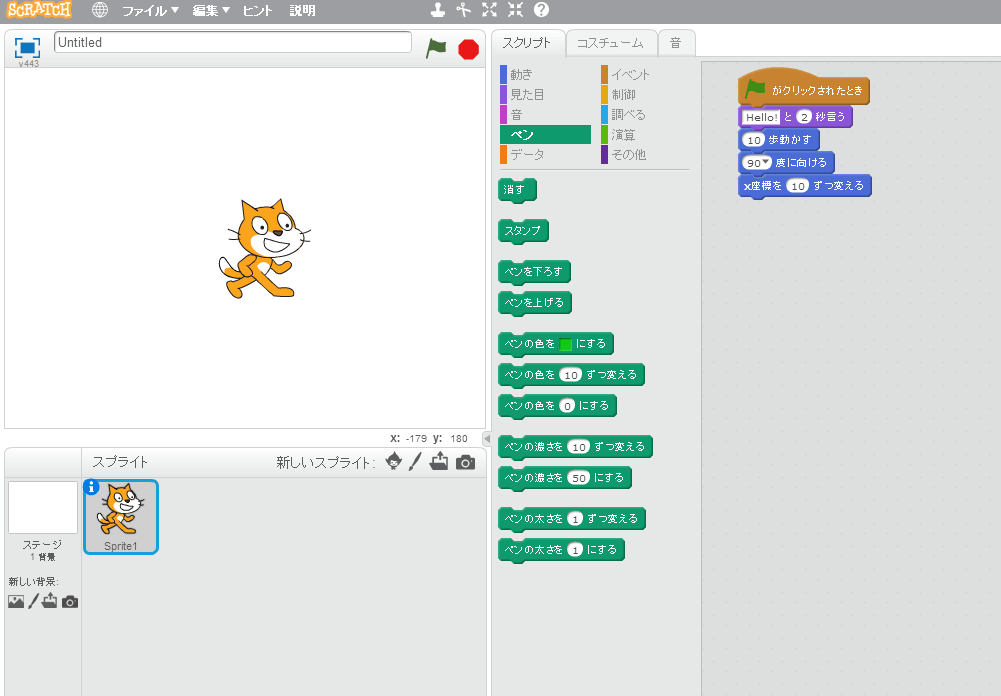Switch to the 音 tab
The width and height of the screenshot is (1001, 696).
click(x=676, y=43)
